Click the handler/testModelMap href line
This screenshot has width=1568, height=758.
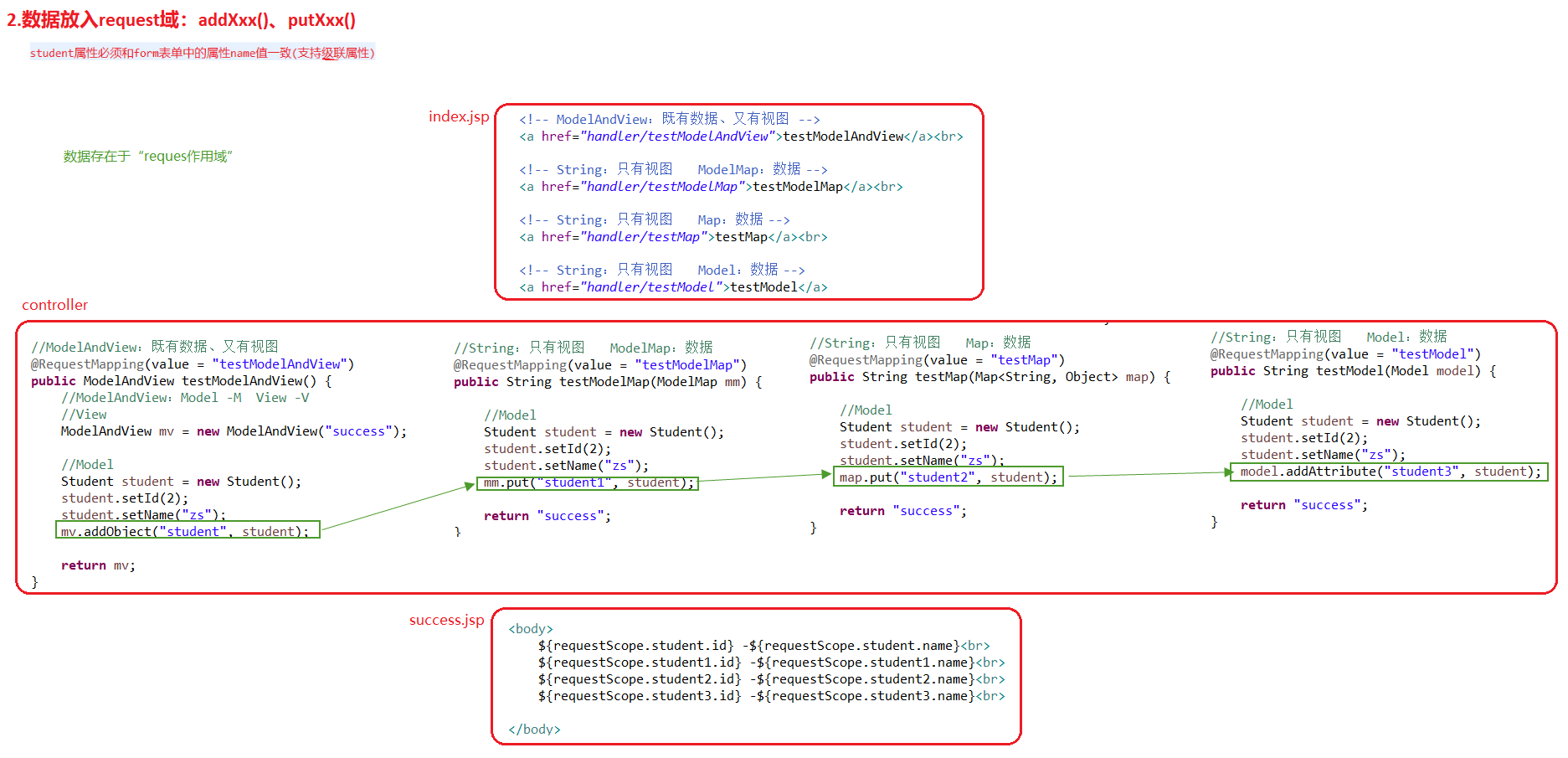(x=710, y=187)
